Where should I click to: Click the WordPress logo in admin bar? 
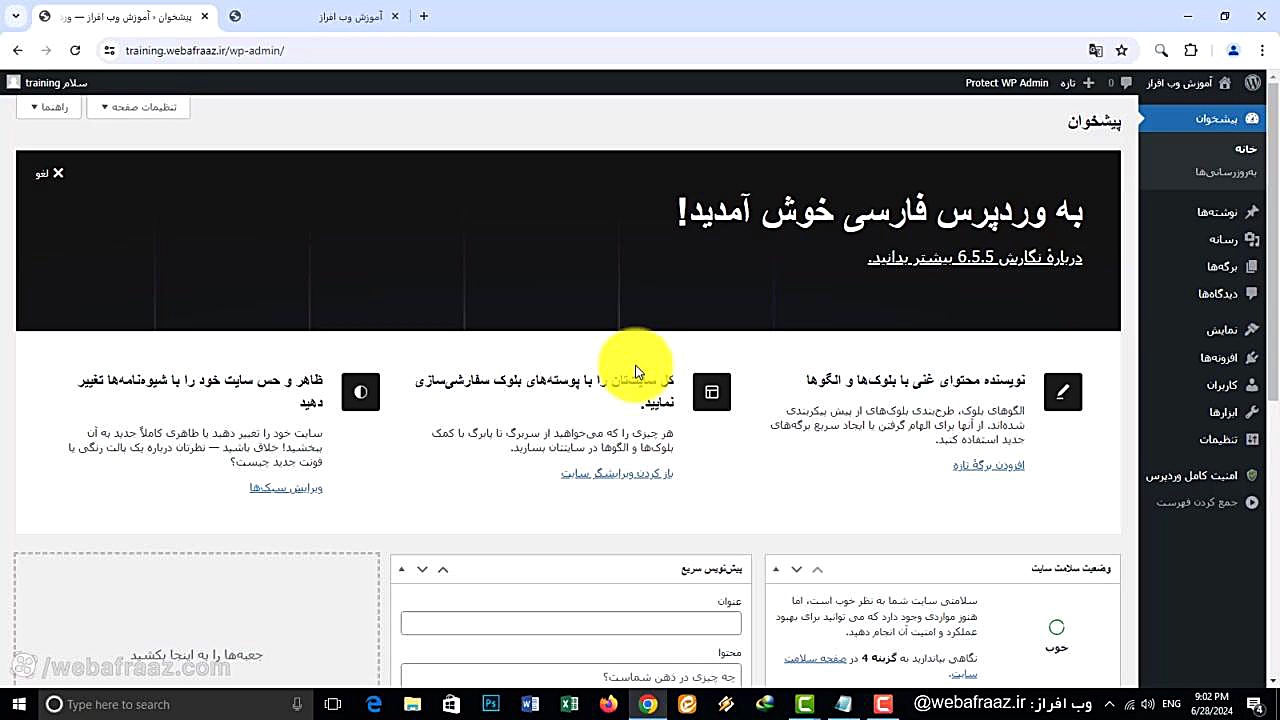click(1252, 83)
